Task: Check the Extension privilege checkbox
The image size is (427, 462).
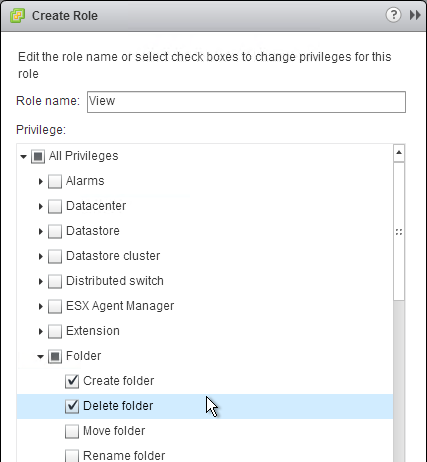Action: [x=55, y=331]
